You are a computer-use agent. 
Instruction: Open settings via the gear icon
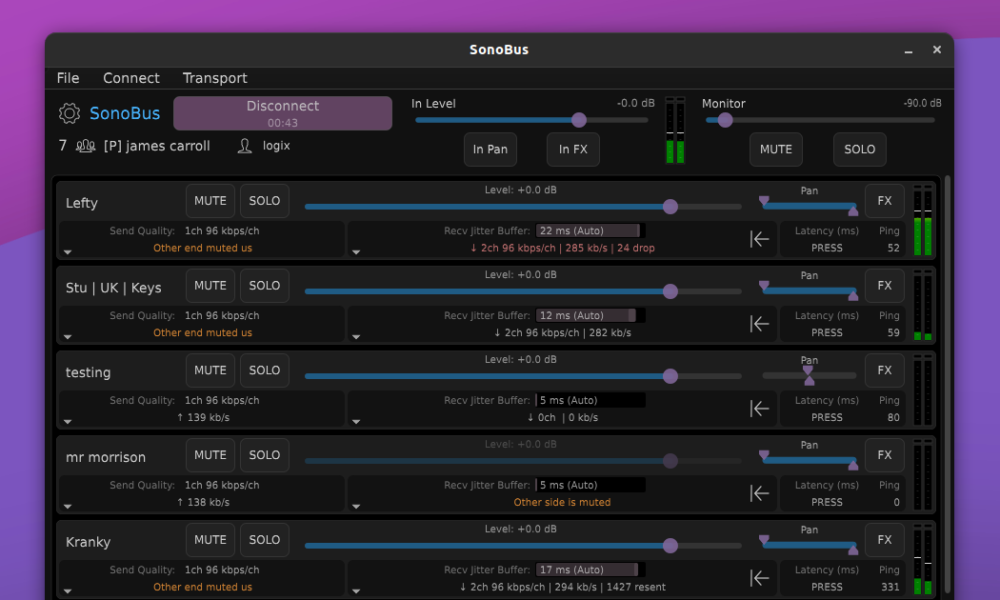click(69, 113)
